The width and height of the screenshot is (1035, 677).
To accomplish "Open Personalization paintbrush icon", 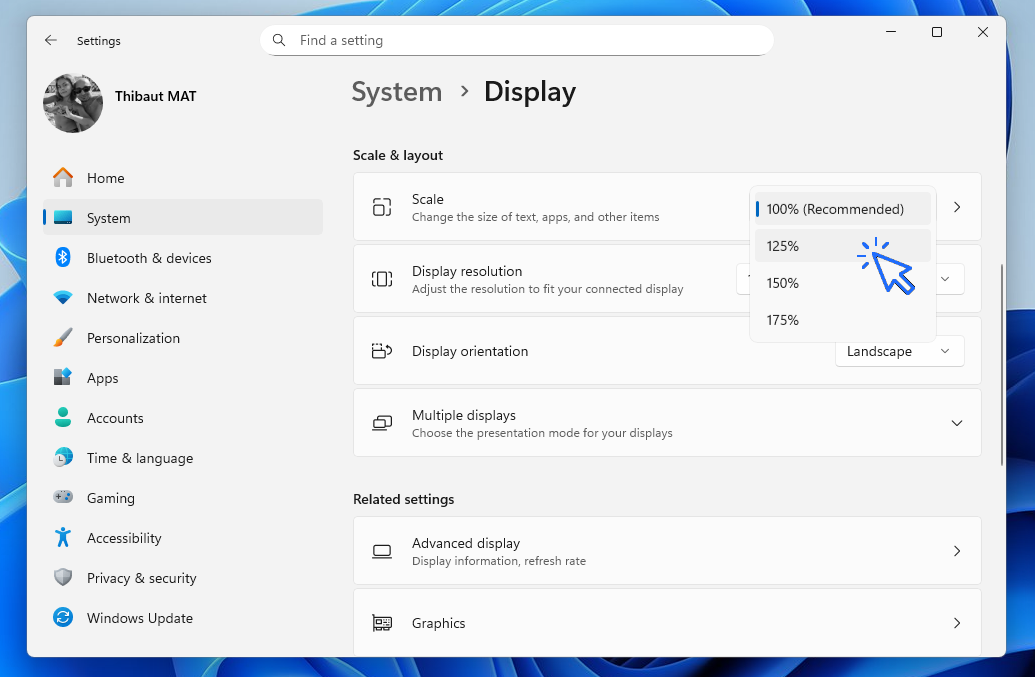I will [x=63, y=338].
